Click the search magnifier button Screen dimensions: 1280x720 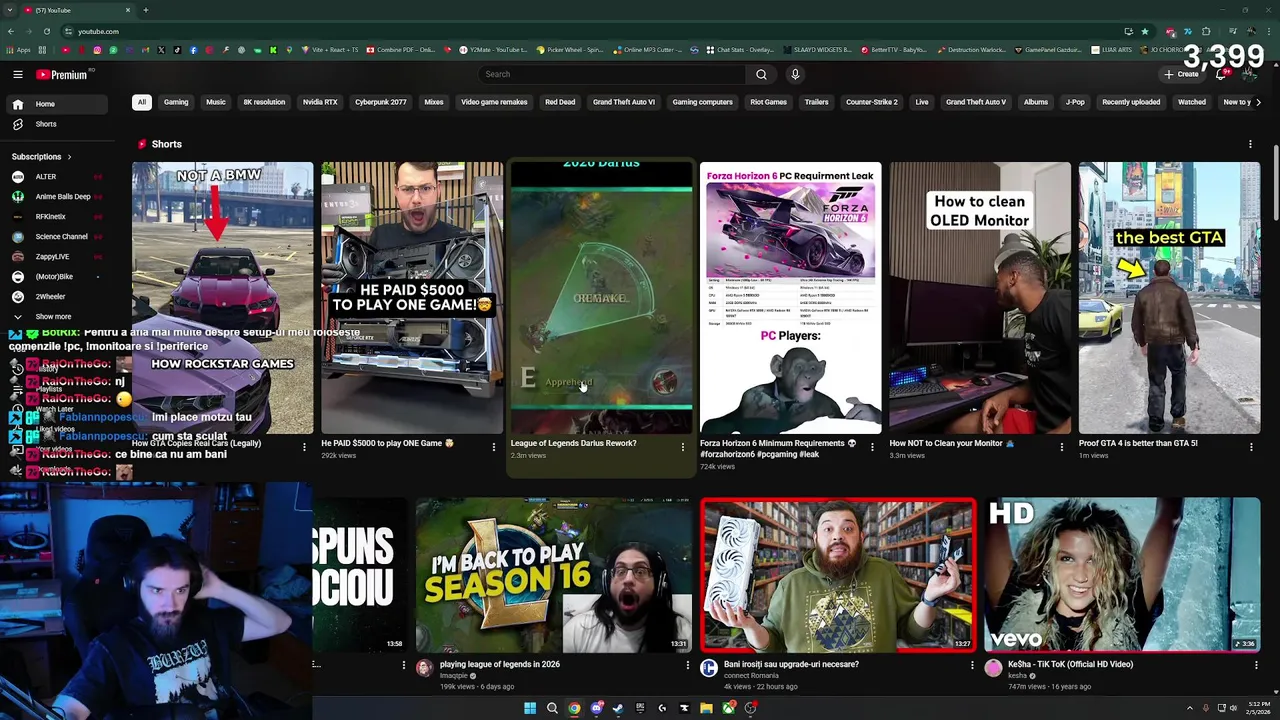pos(761,74)
